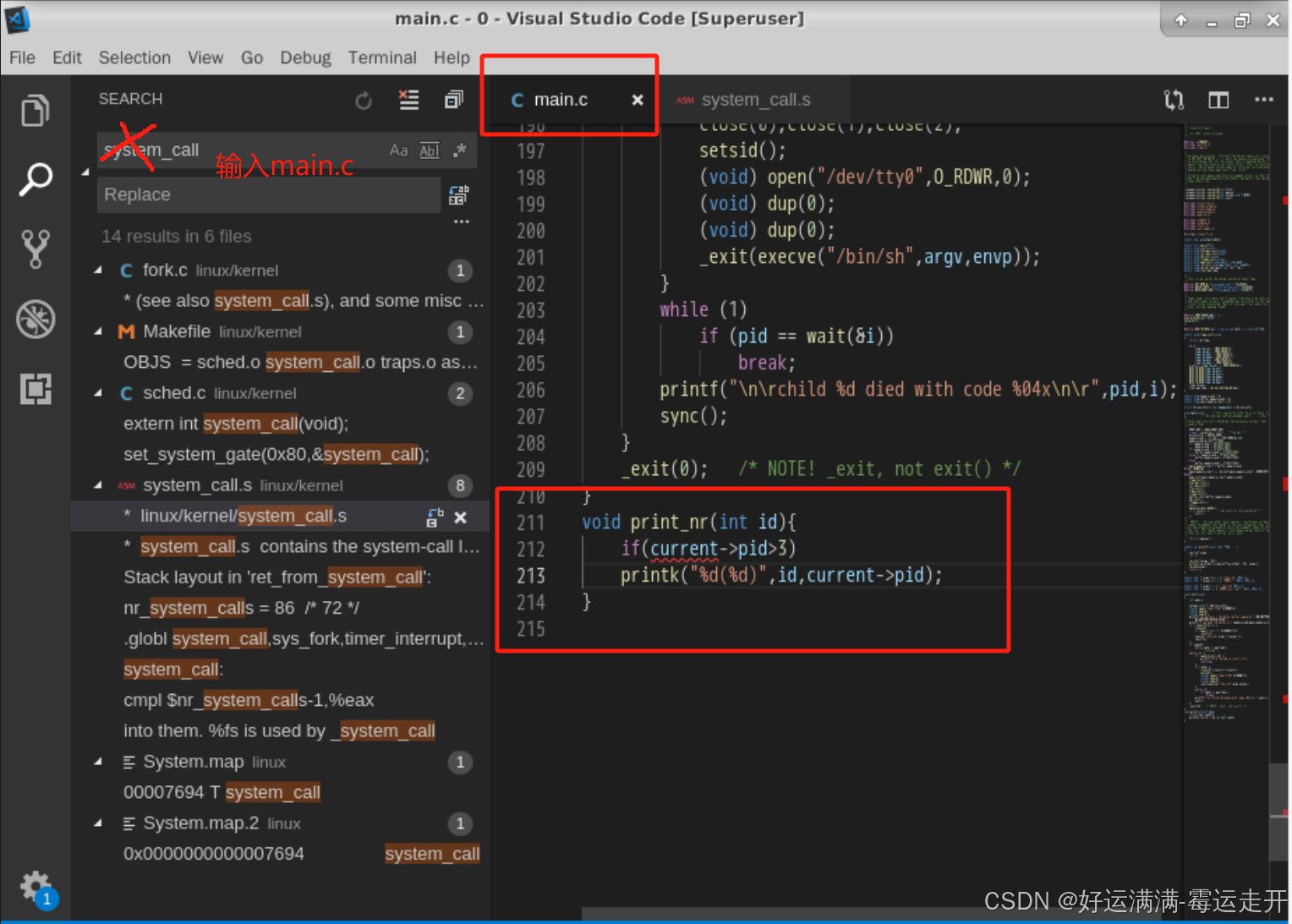Screen dimensions: 1292x924
Task: Select '00007694 T system_call' match
Action: point(222,792)
